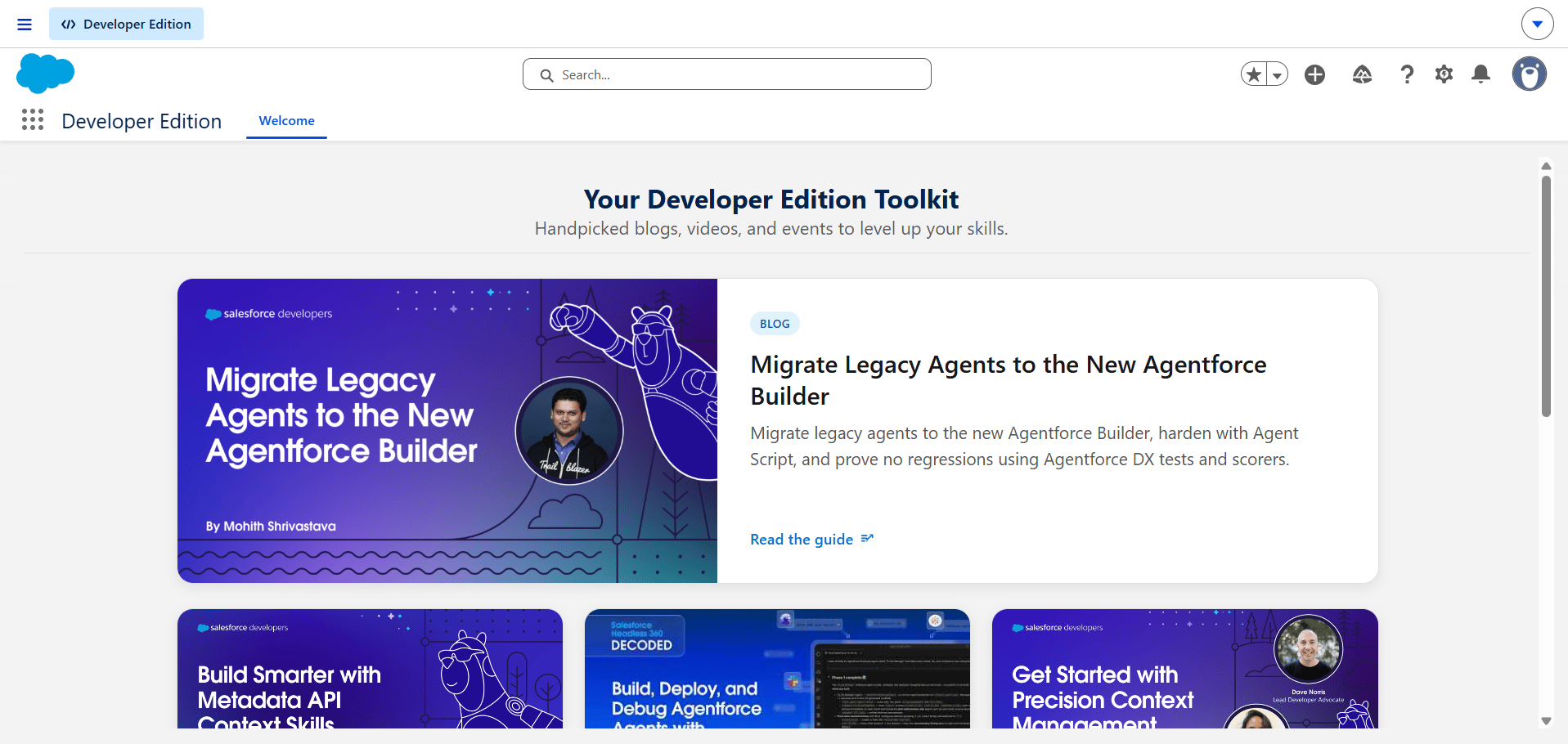This screenshot has width=1568, height=744.
Task: Open the Migrate Legacy Agents banner image
Action: pos(447,431)
